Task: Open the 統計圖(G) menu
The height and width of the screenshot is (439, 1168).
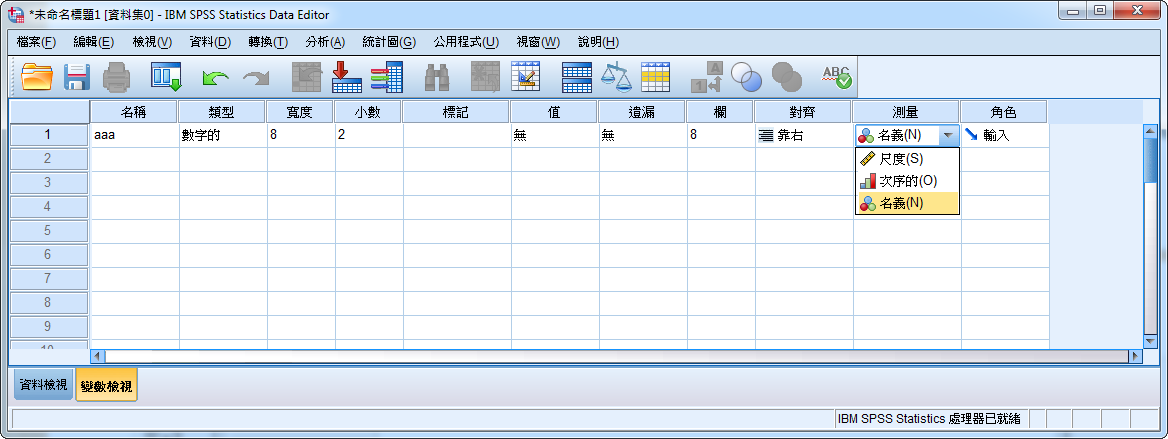Action: [x=389, y=42]
